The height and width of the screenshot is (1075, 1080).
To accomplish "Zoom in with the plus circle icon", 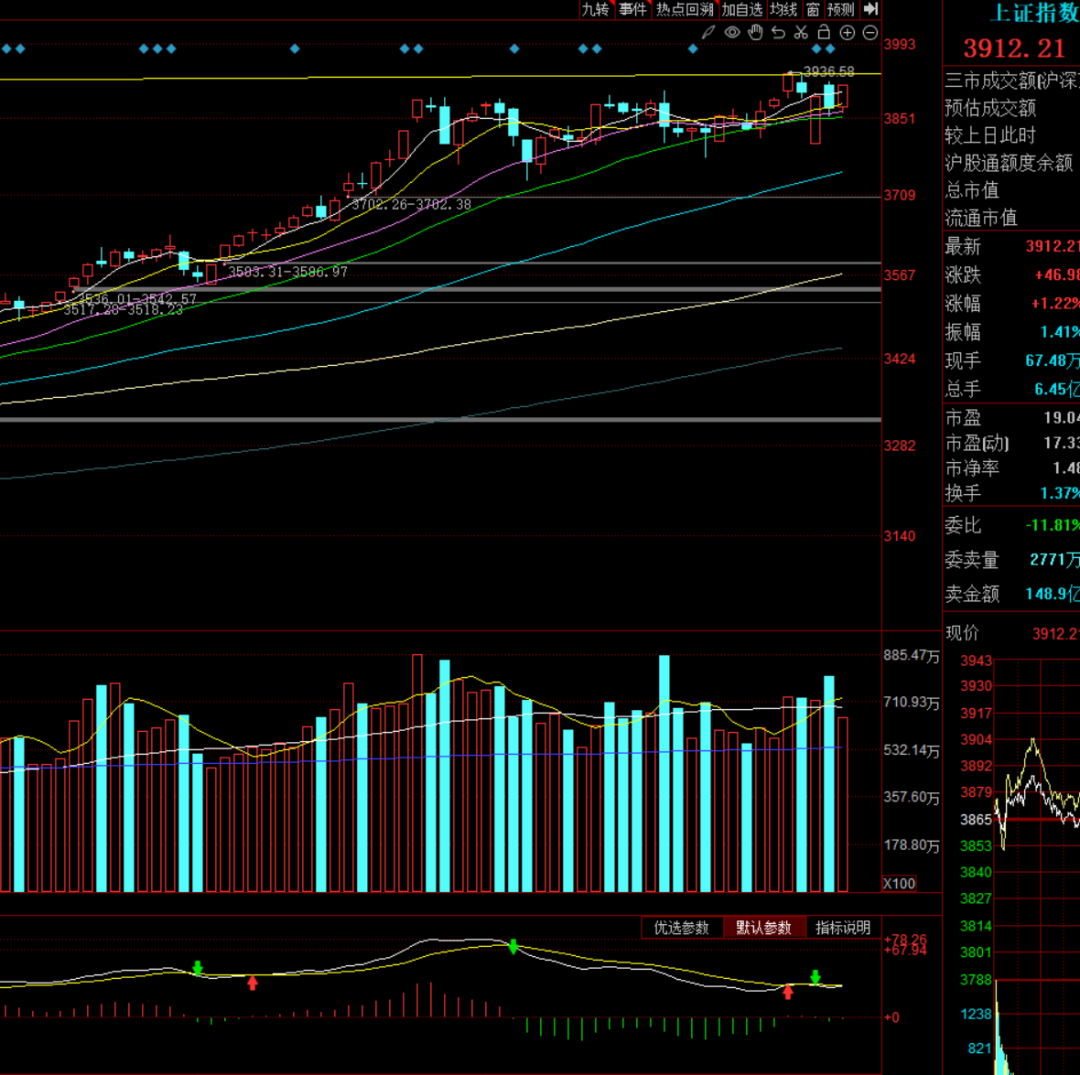I will (847, 33).
